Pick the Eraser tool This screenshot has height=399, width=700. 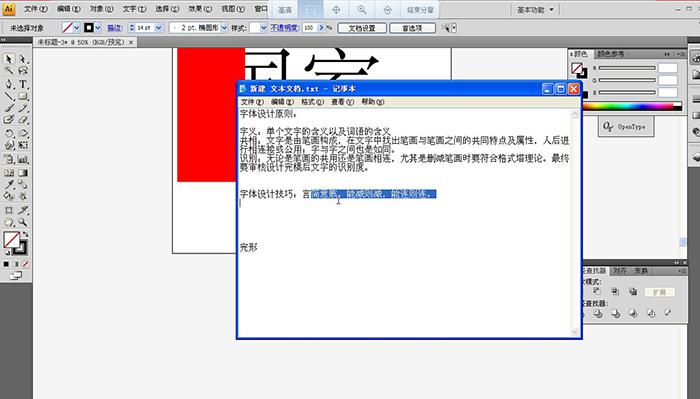coord(23,120)
